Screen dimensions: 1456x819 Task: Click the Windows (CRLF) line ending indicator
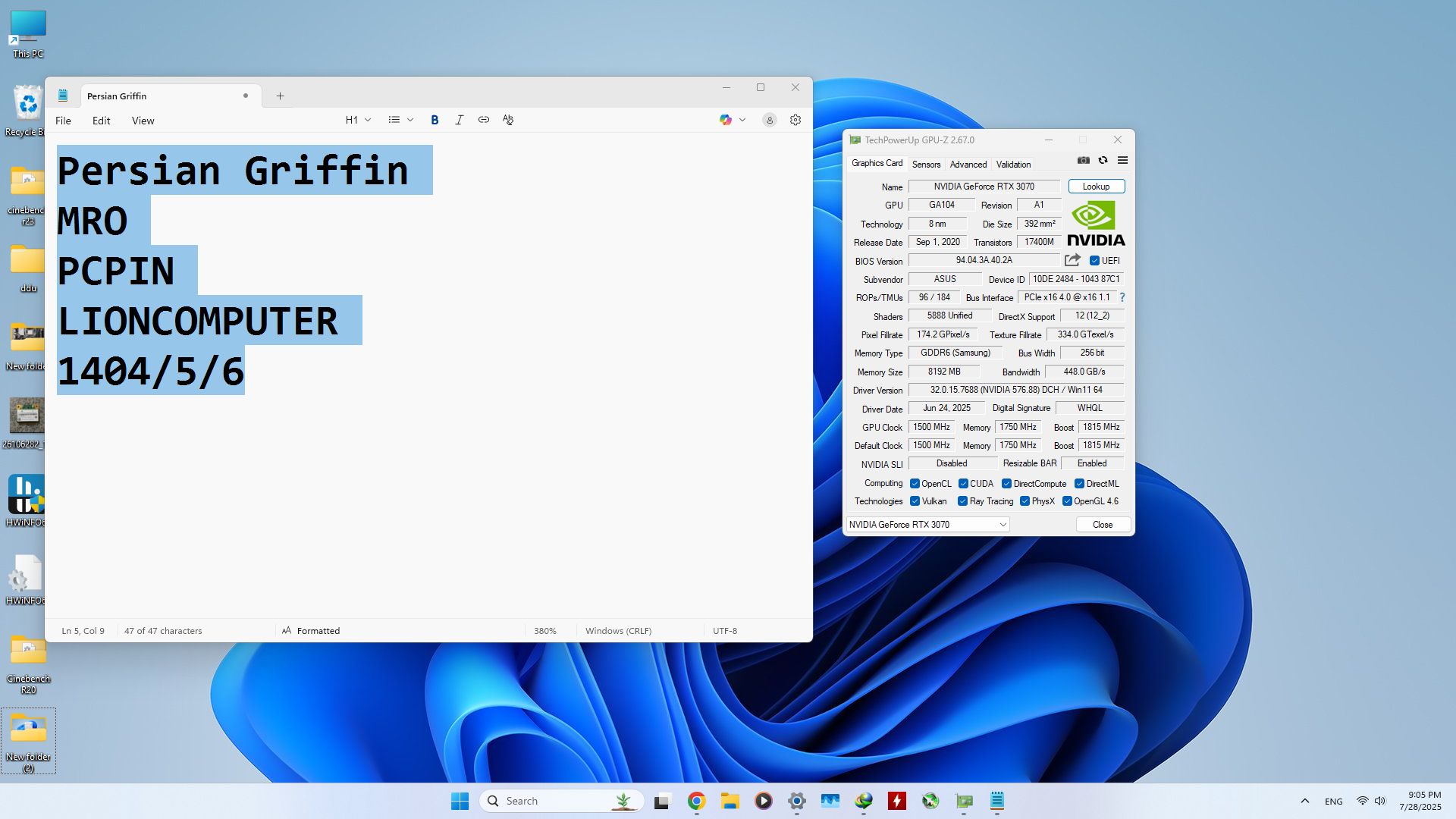pos(619,631)
